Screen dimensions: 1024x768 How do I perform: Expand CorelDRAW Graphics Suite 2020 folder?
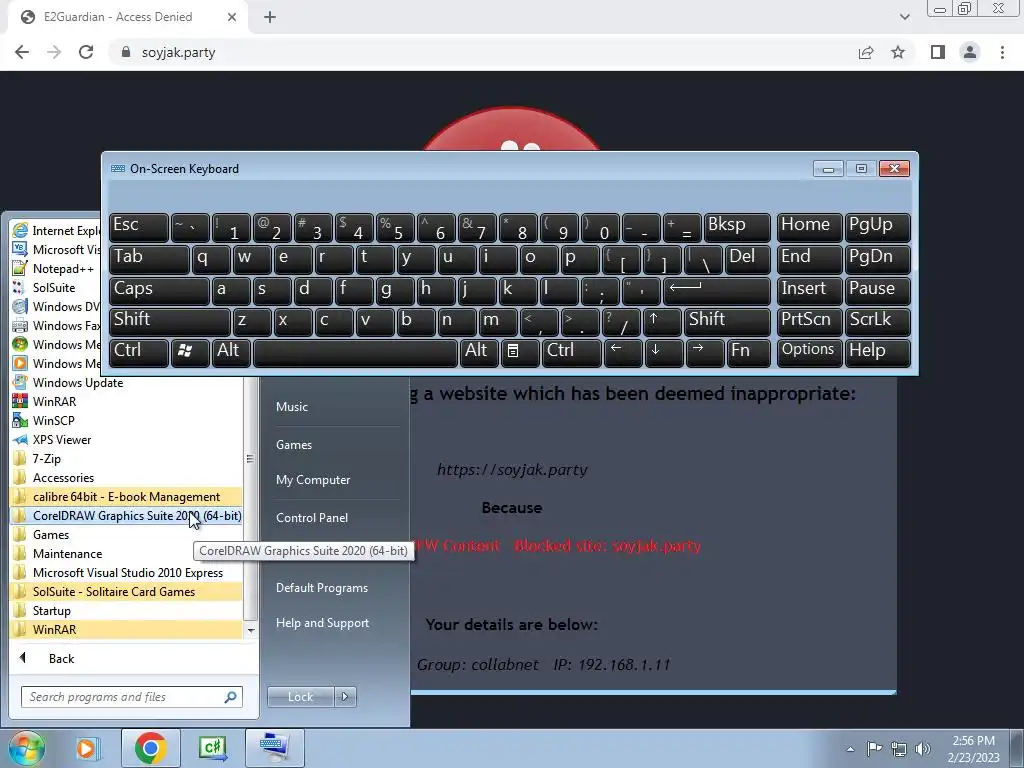(x=126, y=515)
